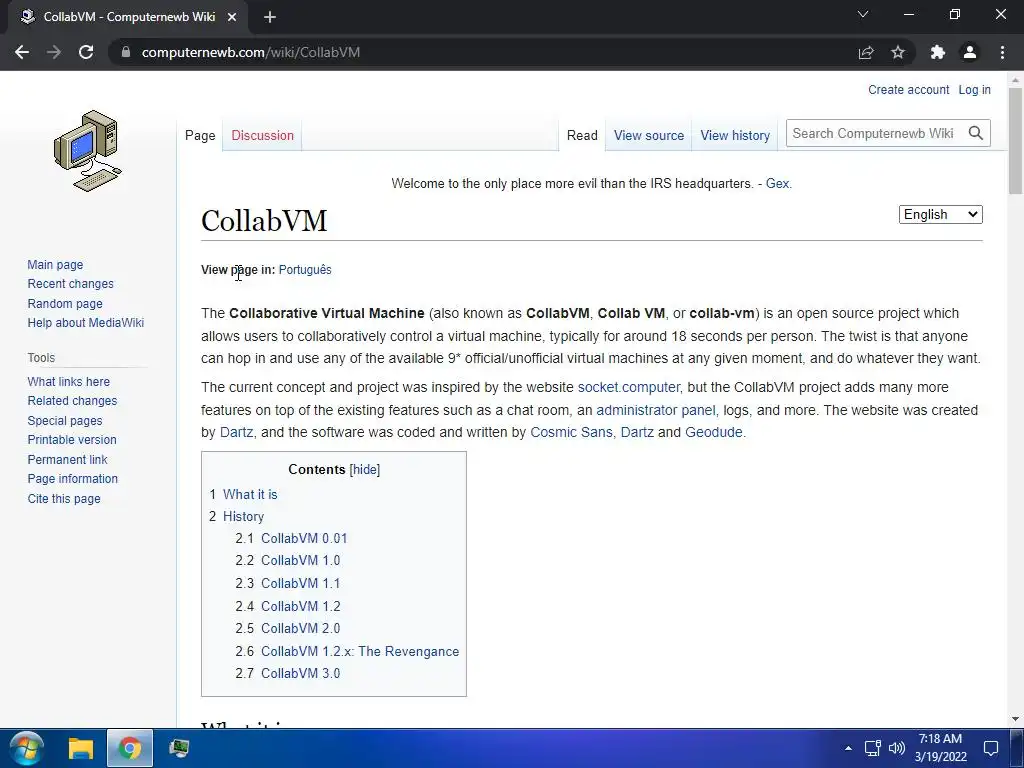
Task: Click the network tray icon
Action: [x=872, y=748]
